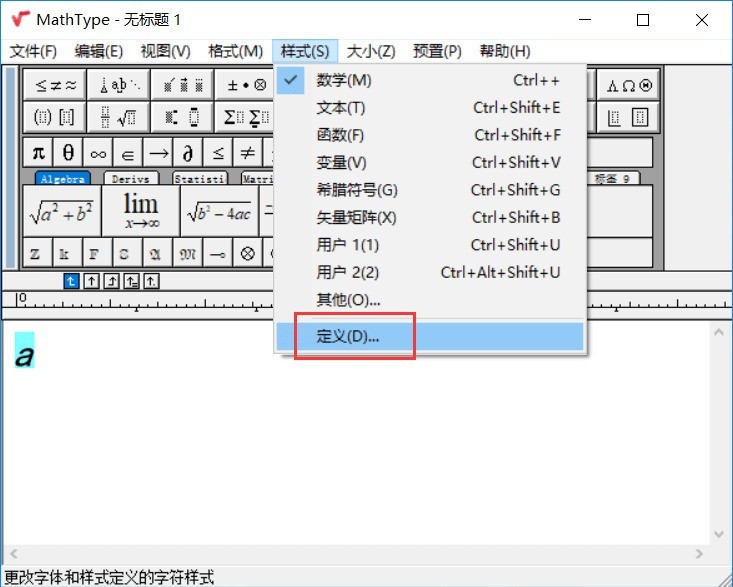
Task: Open the embellishments palette
Action: click(183, 85)
